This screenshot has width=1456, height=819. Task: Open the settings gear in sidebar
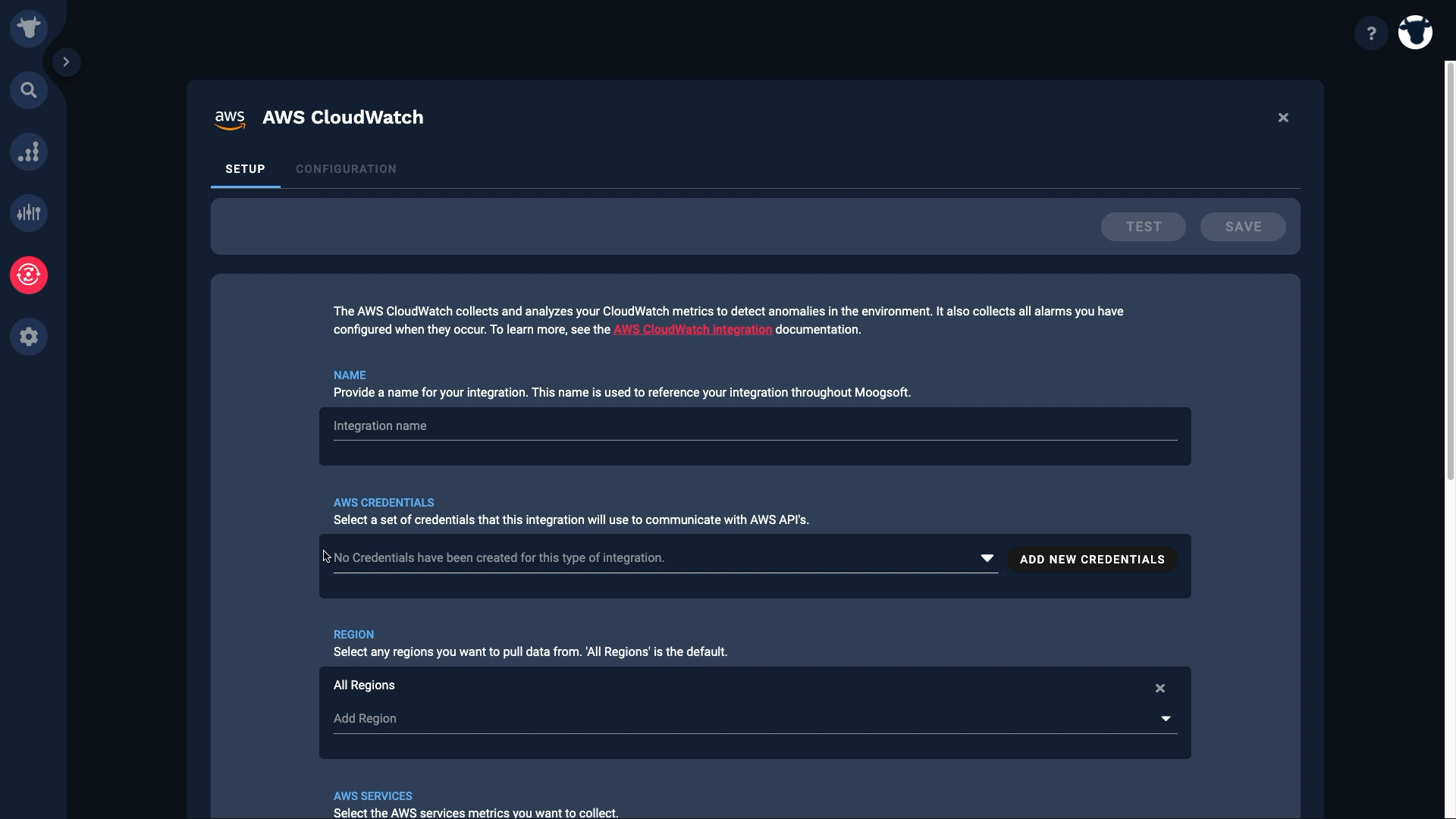(x=29, y=336)
